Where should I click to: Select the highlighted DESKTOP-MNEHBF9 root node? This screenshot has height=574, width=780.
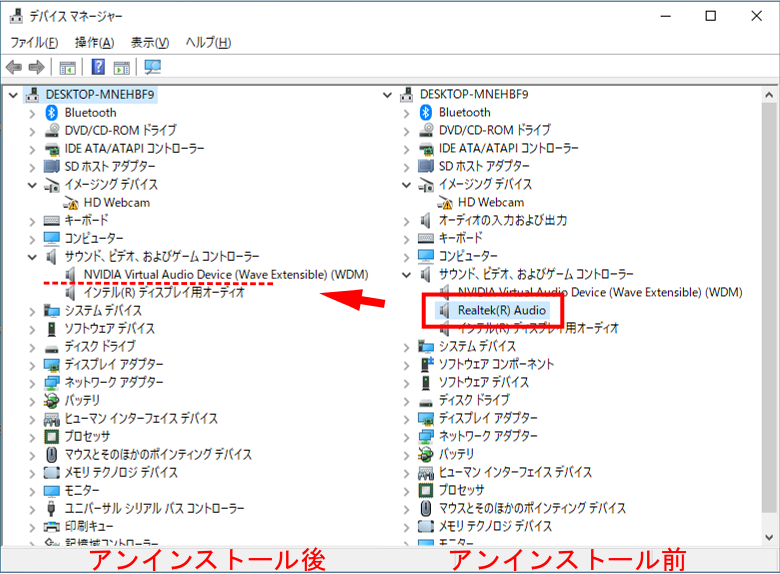point(100,94)
